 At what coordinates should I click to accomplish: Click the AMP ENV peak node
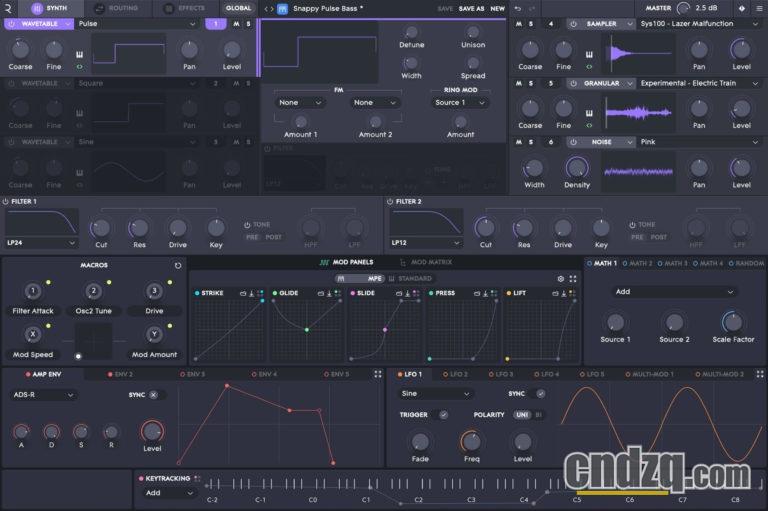tap(227, 386)
